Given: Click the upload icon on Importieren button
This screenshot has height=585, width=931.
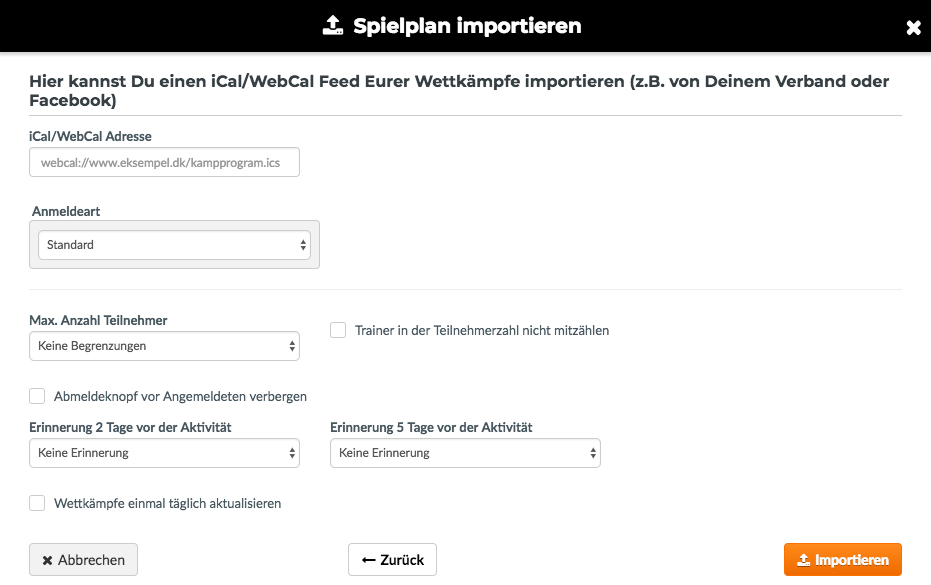Looking at the screenshot, I should tap(803, 560).
